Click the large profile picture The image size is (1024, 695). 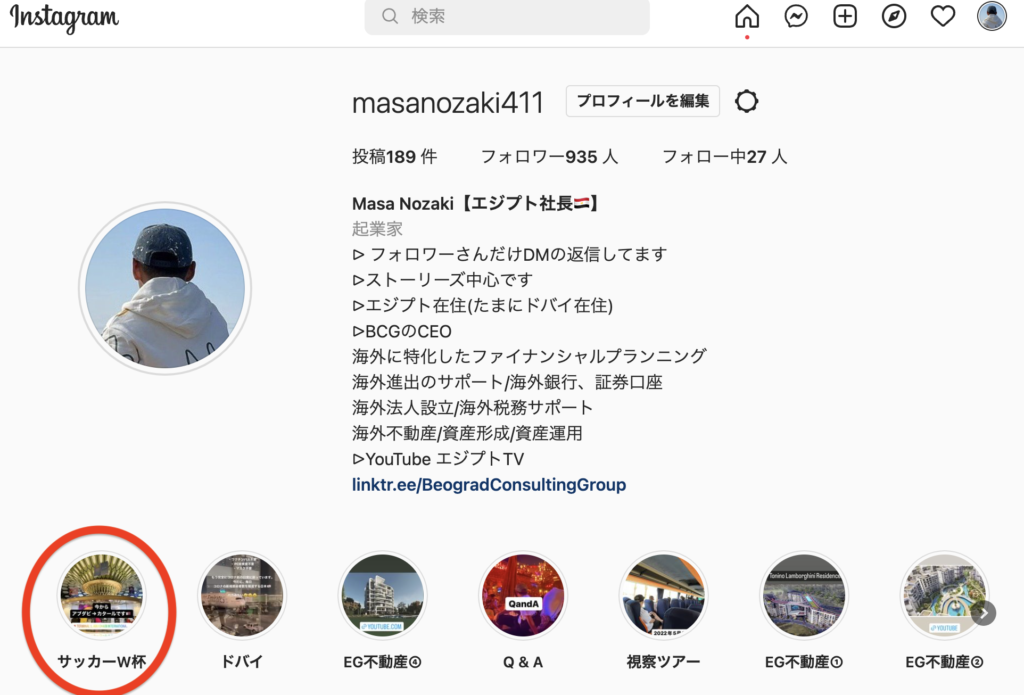coord(165,288)
